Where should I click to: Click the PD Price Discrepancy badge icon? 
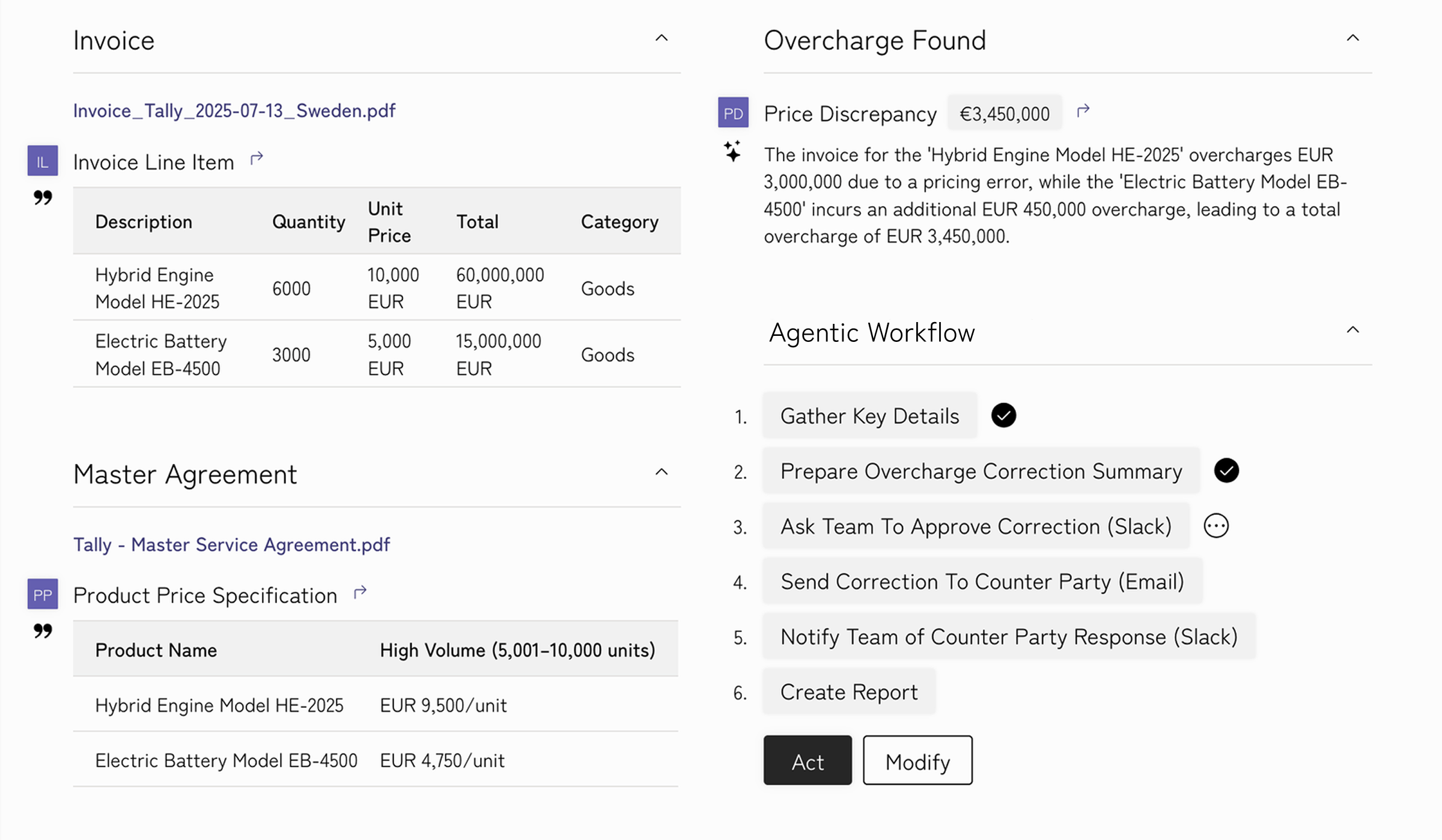coord(732,112)
